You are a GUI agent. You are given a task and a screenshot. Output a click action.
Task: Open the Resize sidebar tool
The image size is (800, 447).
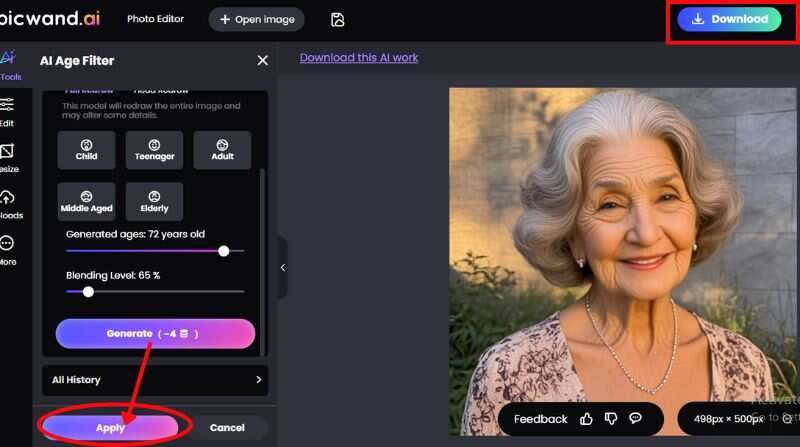8,158
